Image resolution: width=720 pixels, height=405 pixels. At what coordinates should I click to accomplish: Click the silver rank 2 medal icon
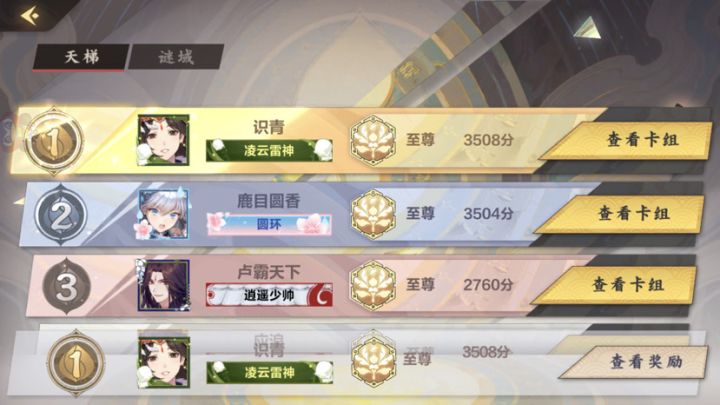click(61, 215)
